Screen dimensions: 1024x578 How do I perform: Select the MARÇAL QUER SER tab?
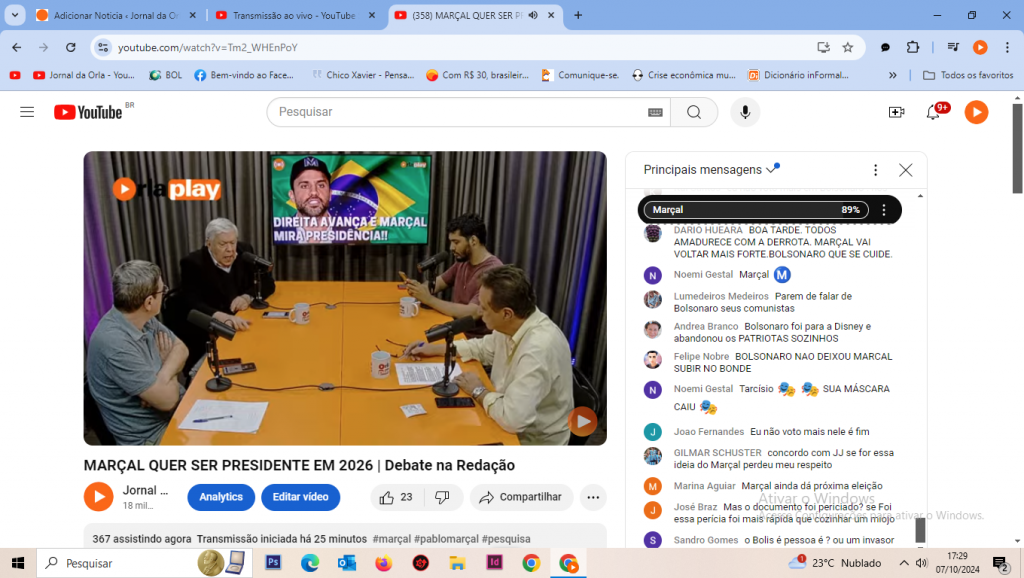pos(473,15)
